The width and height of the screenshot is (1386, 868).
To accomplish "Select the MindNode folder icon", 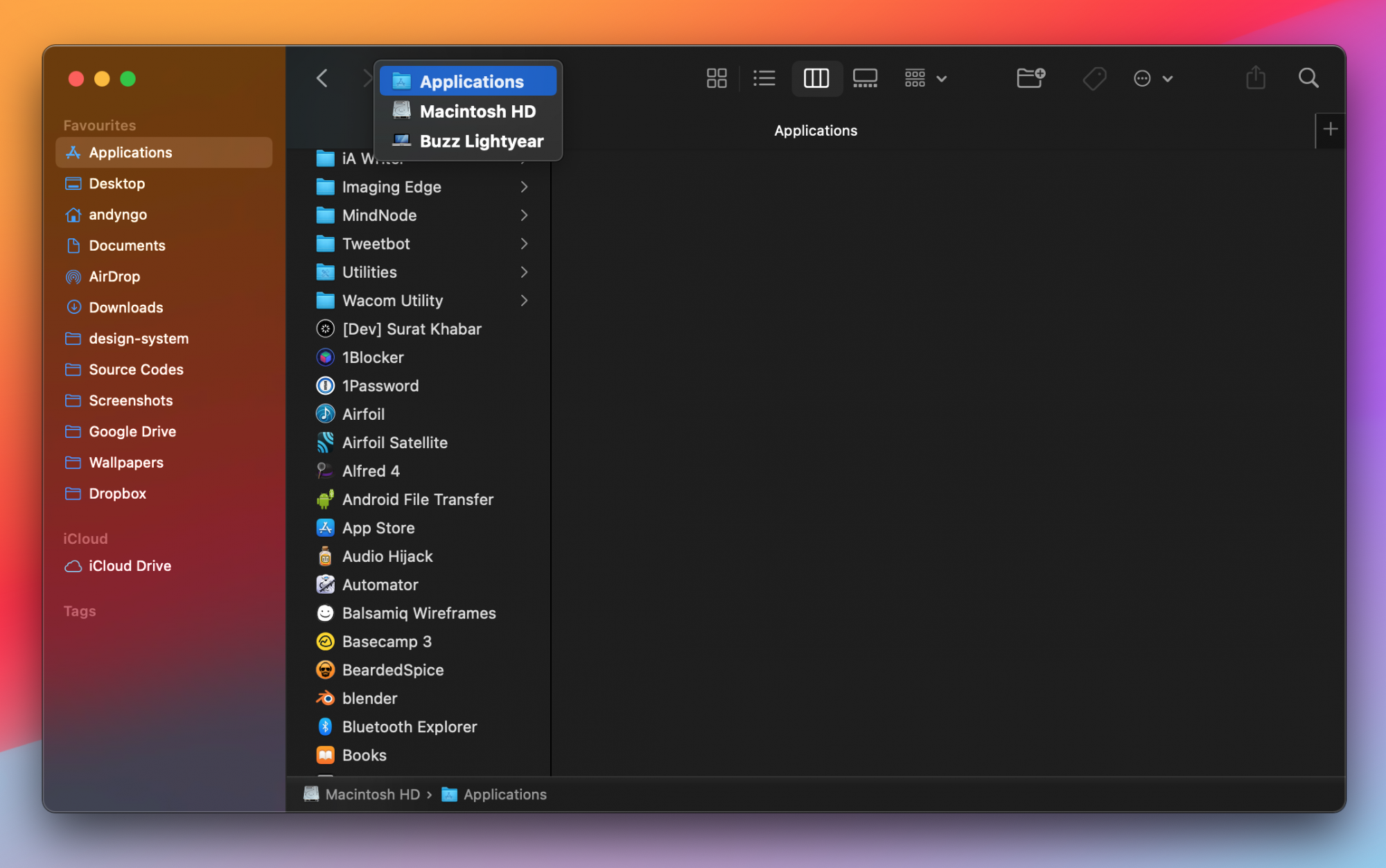I will pos(325,215).
